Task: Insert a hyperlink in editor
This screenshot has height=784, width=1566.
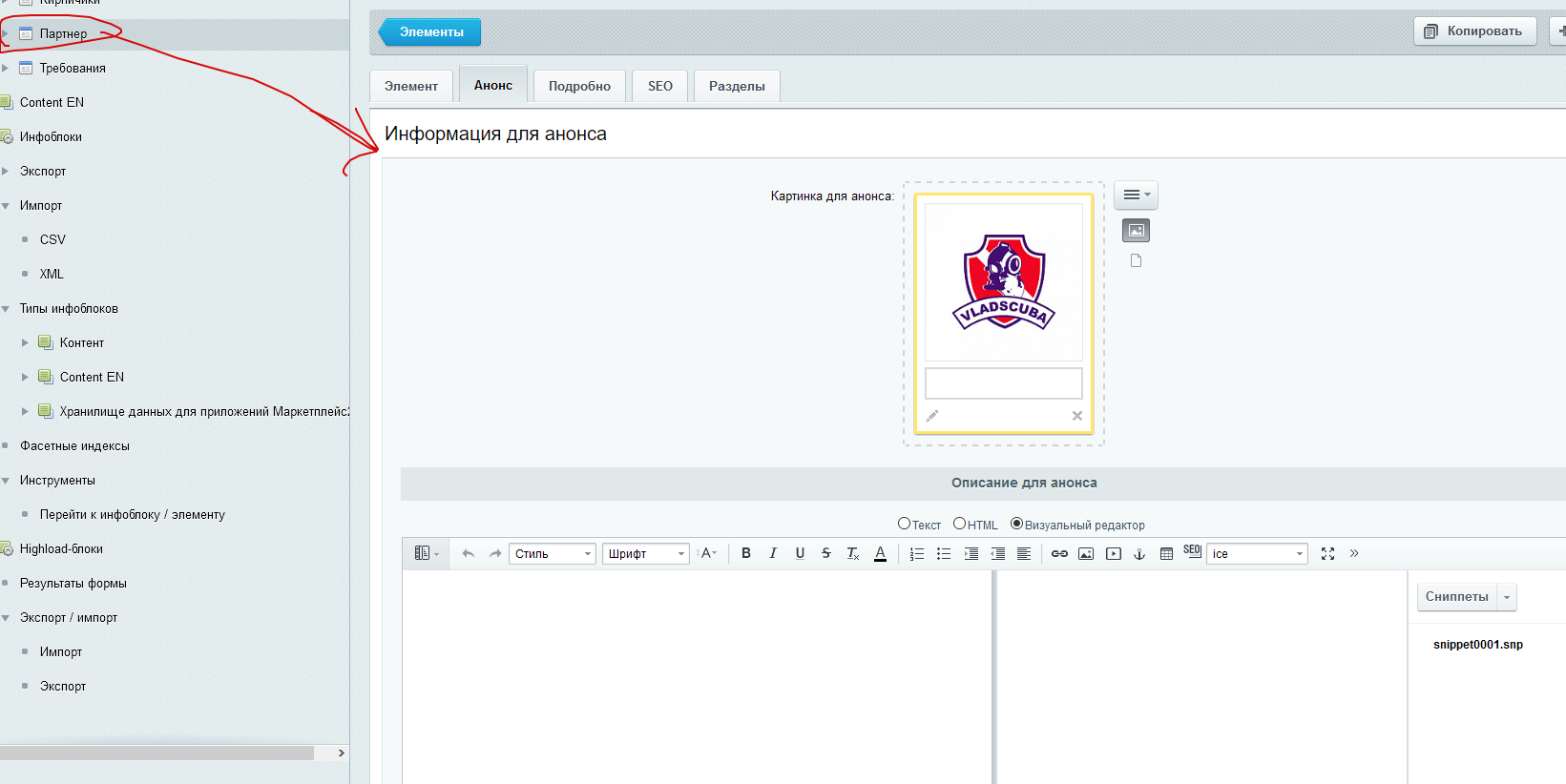Action: [1059, 553]
